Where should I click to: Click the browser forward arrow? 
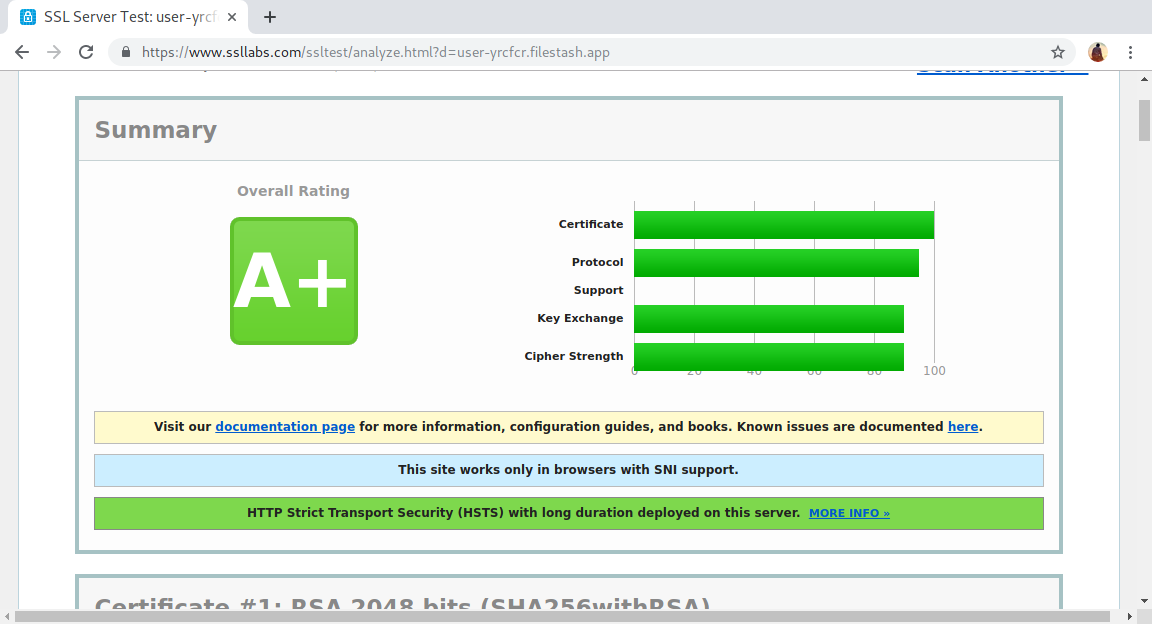pos(54,52)
